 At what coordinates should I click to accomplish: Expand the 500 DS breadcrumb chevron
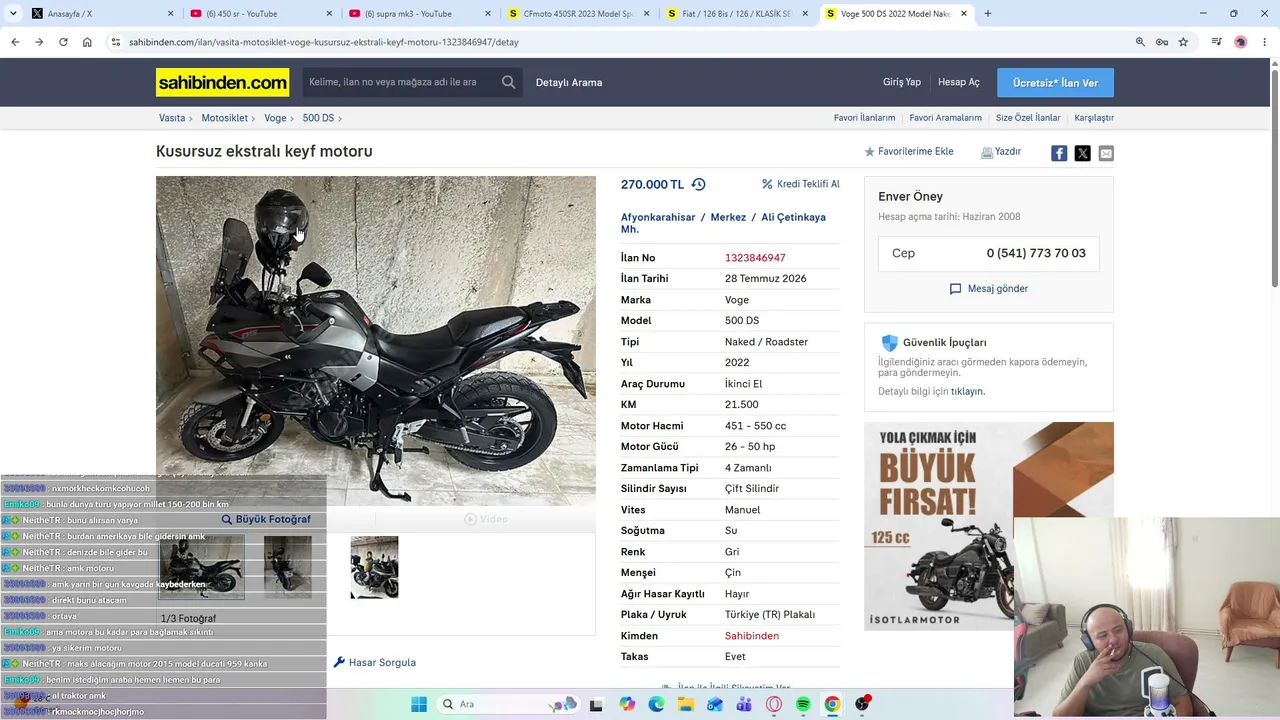coord(340,118)
